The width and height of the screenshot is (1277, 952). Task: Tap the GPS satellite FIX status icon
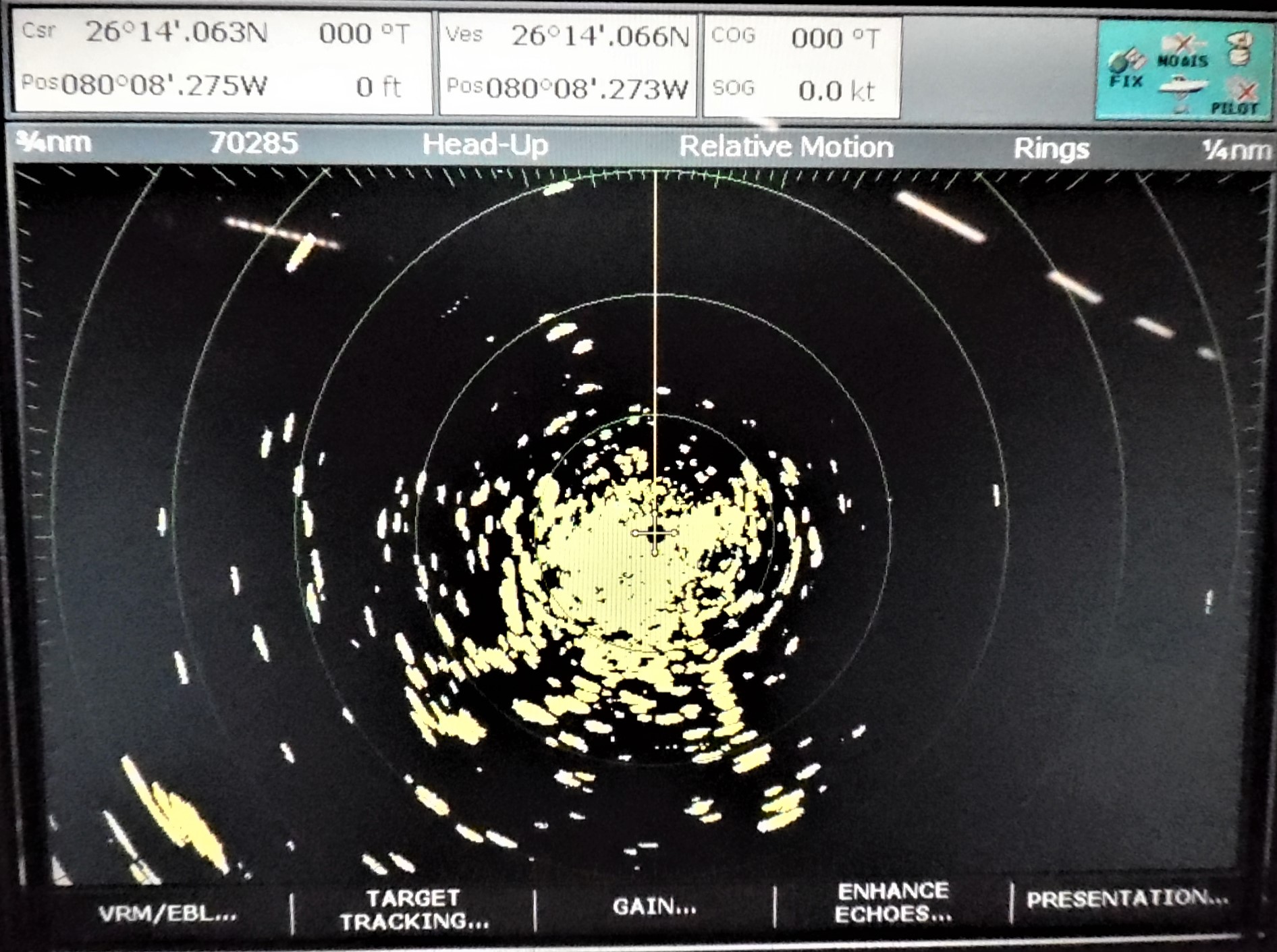pos(1126,69)
